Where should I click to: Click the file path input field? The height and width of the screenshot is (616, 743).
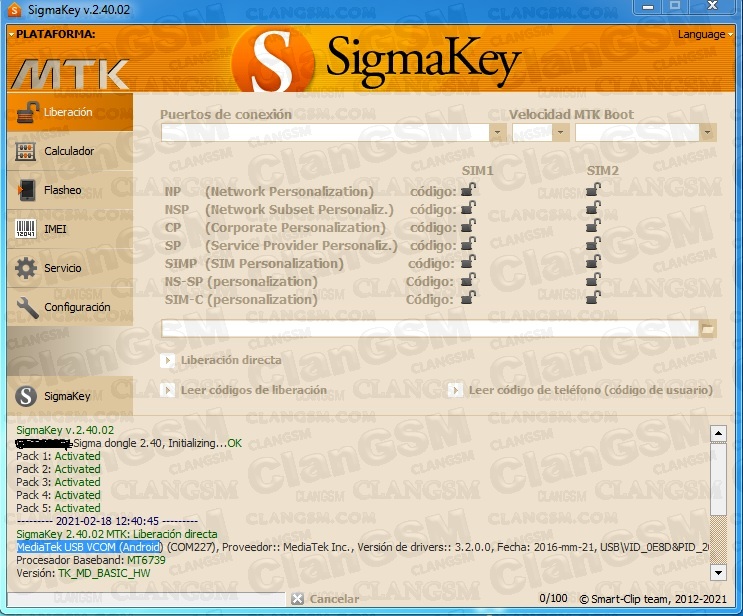pos(430,328)
